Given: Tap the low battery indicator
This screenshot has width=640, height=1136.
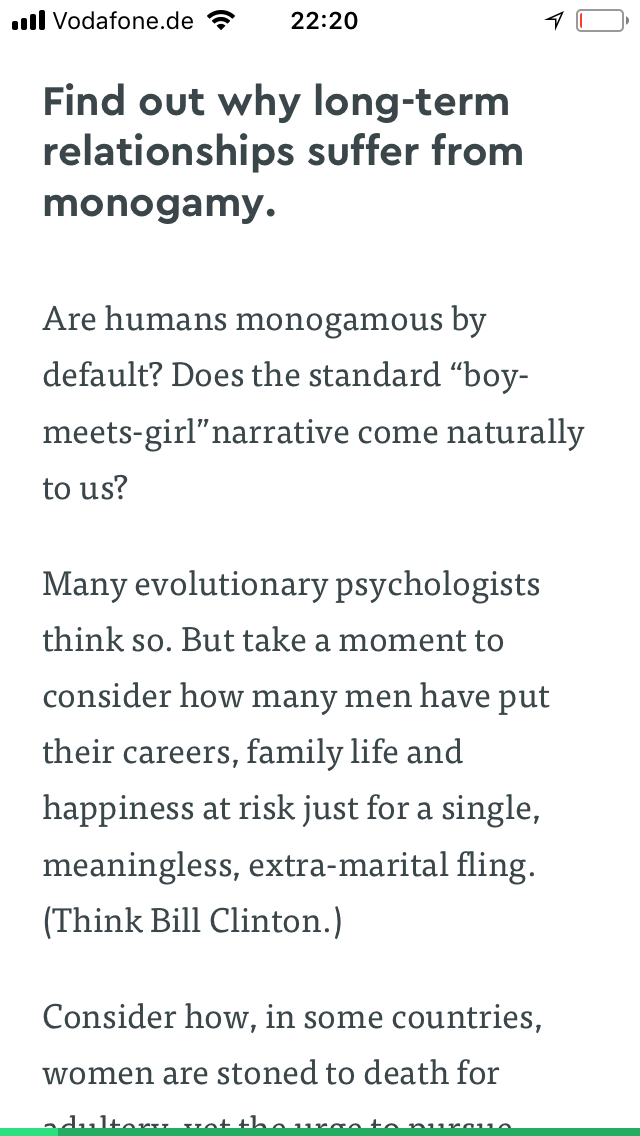Looking at the screenshot, I should tap(600, 21).
